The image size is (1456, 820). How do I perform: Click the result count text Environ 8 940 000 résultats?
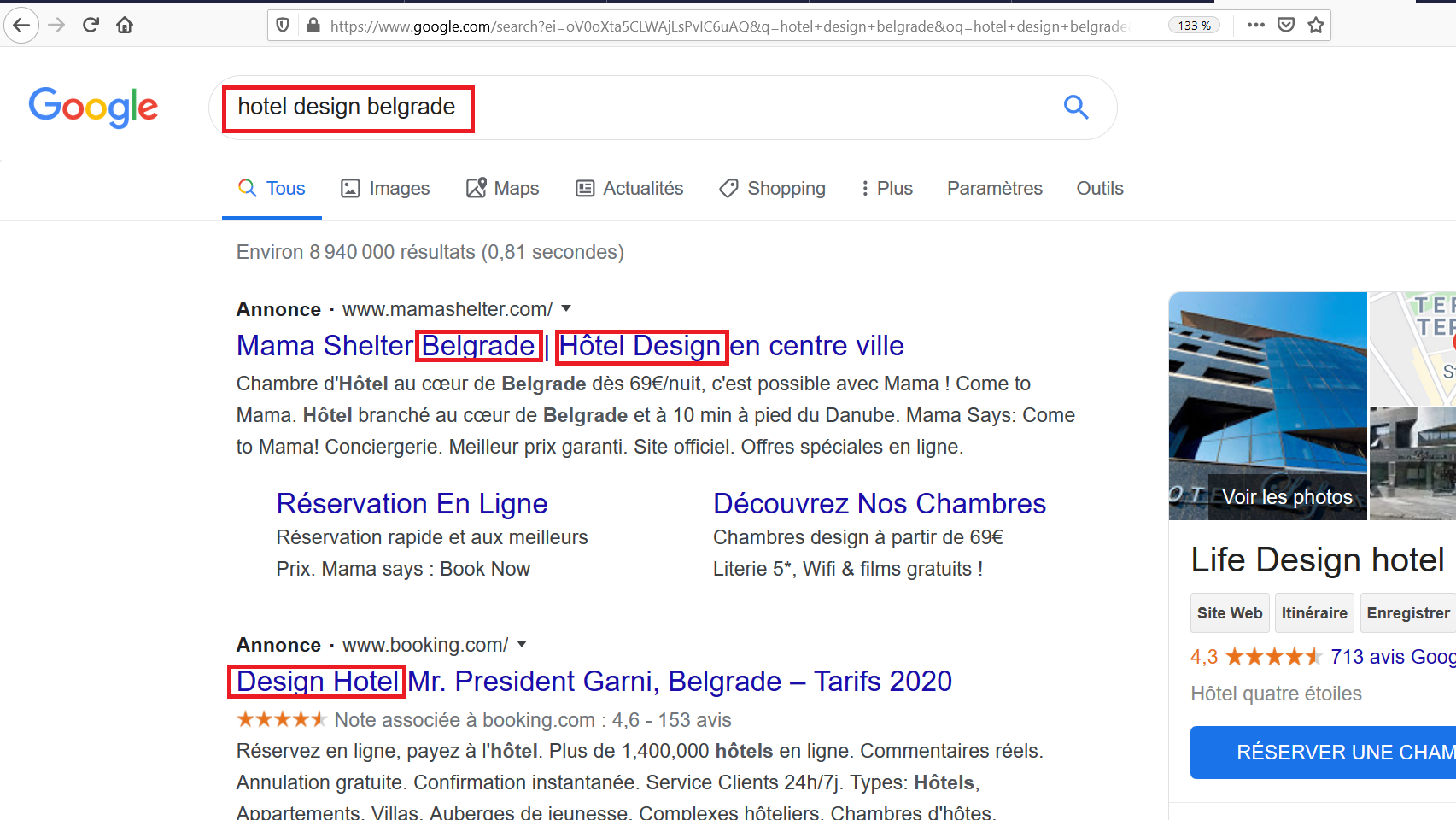click(x=430, y=252)
